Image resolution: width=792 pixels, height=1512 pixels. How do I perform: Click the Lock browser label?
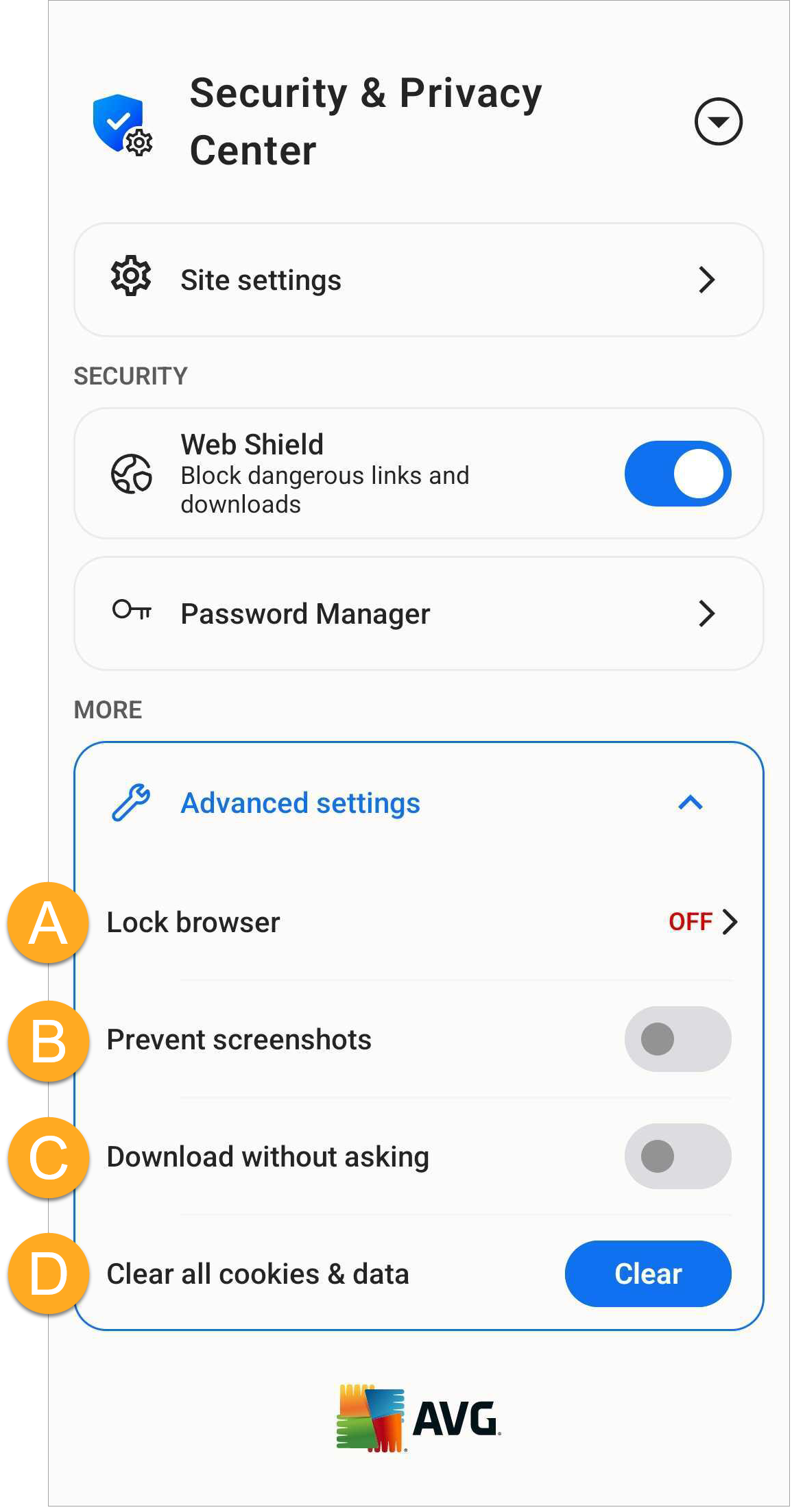coord(193,923)
